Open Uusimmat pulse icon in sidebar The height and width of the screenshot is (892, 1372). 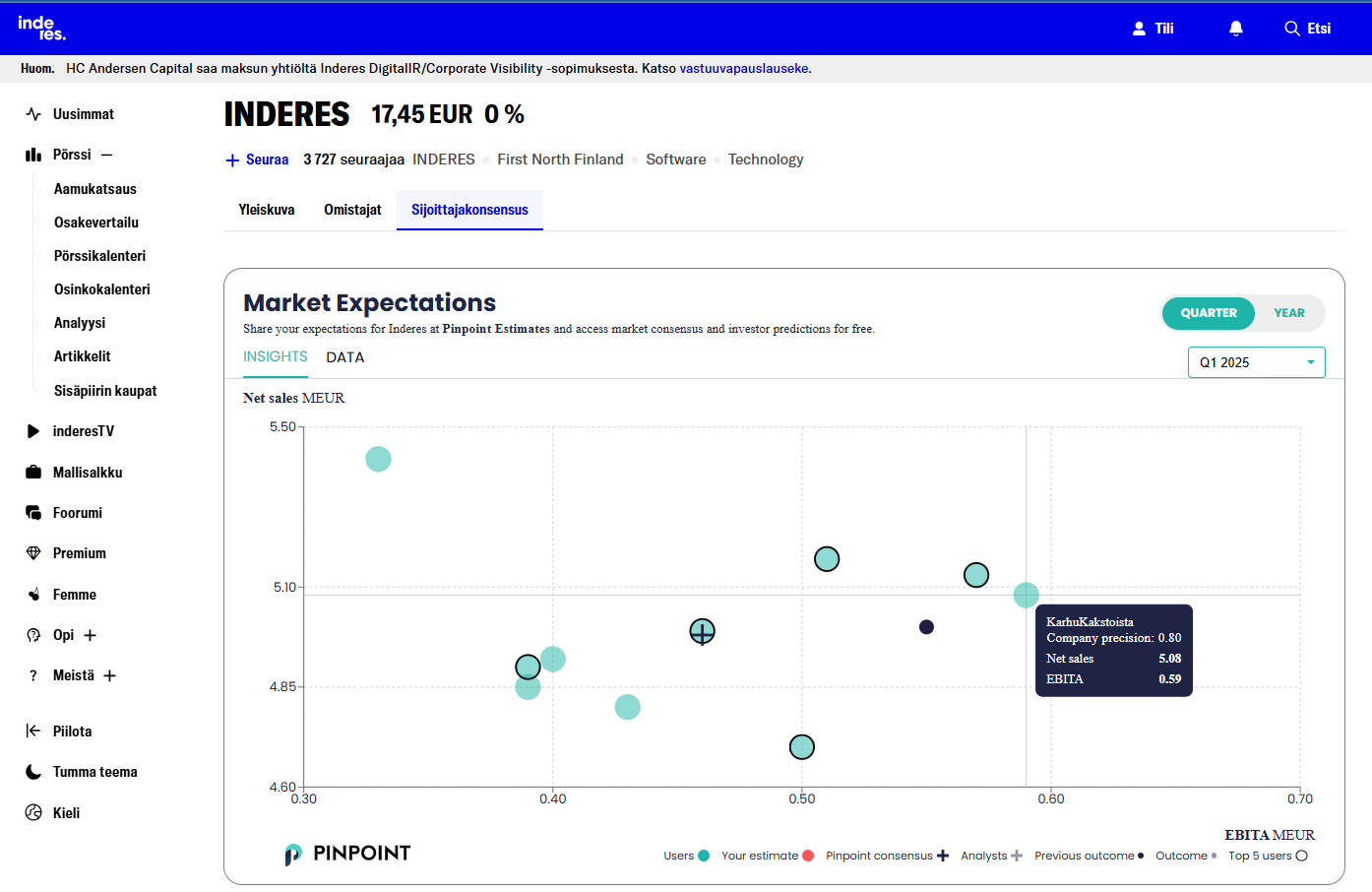pyautogui.click(x=33, y=114)
